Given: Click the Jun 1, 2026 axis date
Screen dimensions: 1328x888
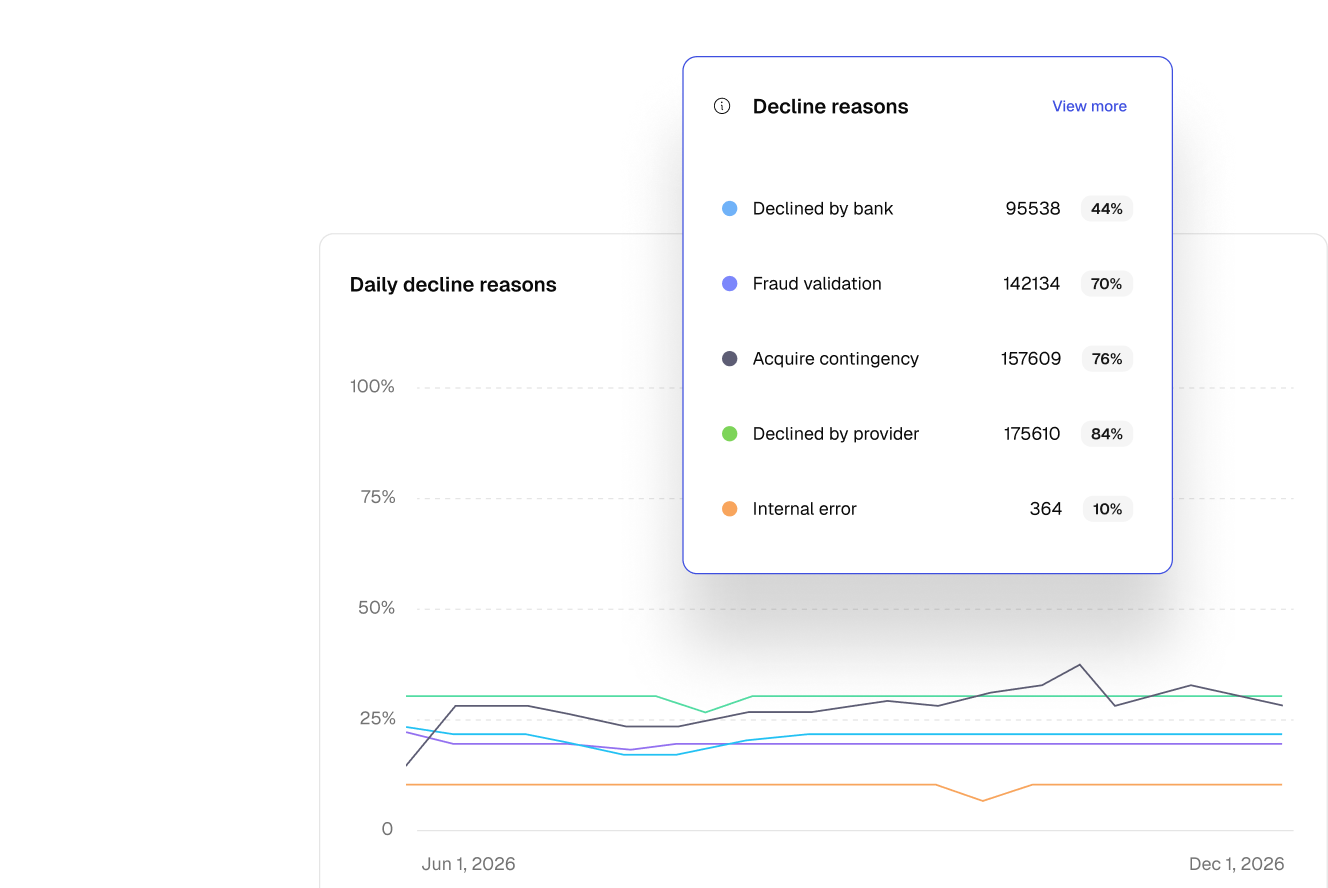Looking at the screenshot, I should 469,864.
